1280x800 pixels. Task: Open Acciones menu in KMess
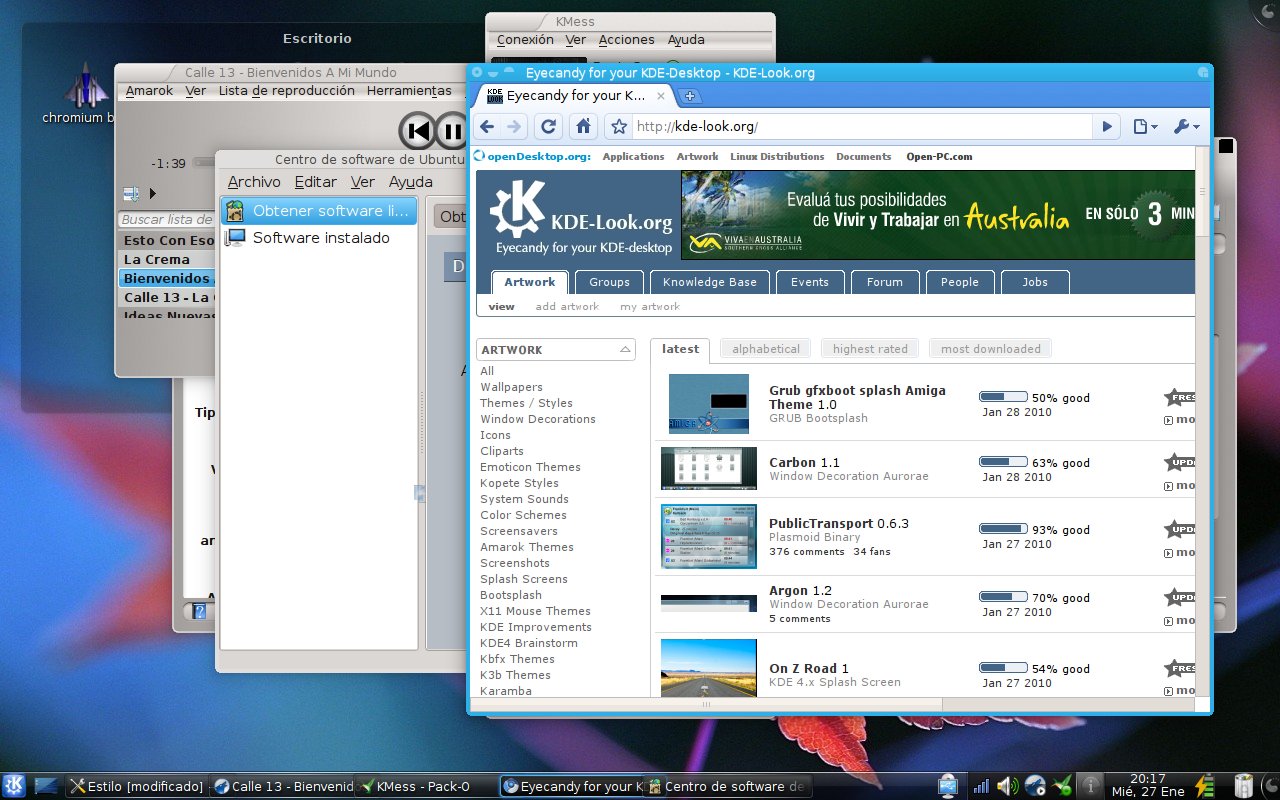click(x=626, y=40)
